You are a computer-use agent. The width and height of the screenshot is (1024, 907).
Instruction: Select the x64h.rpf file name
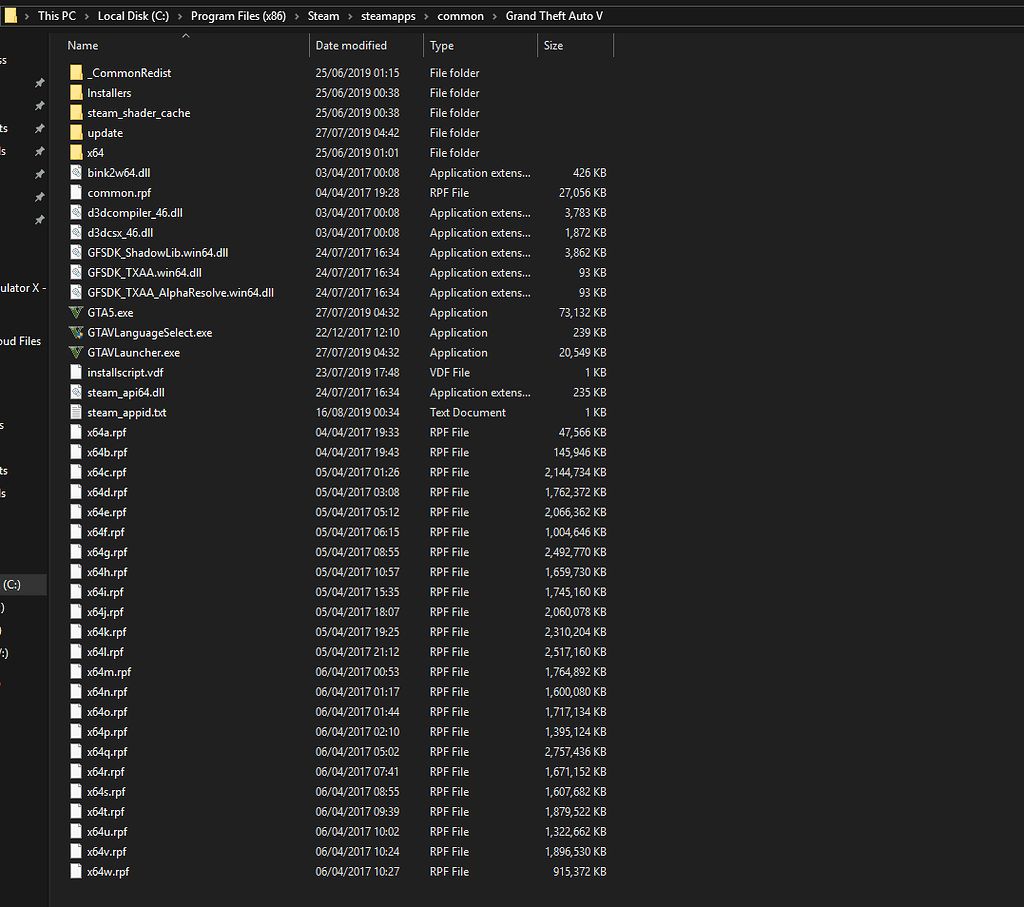(x=107, y=571)
